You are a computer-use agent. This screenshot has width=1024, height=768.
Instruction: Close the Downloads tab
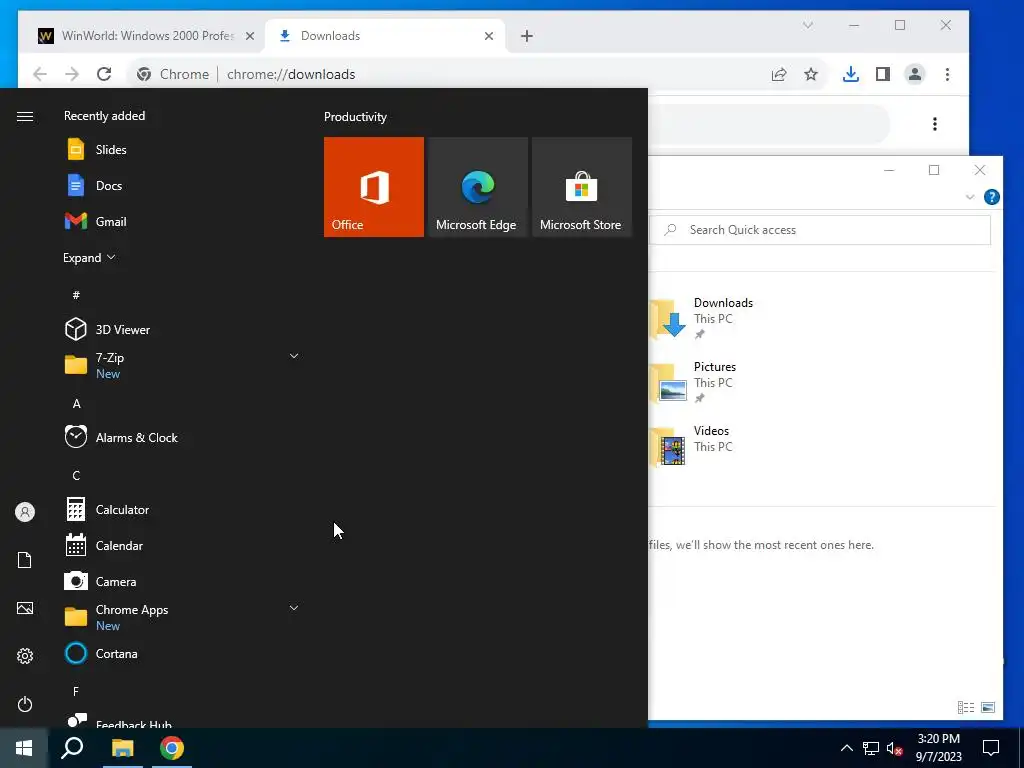click(x=488, y=36)
